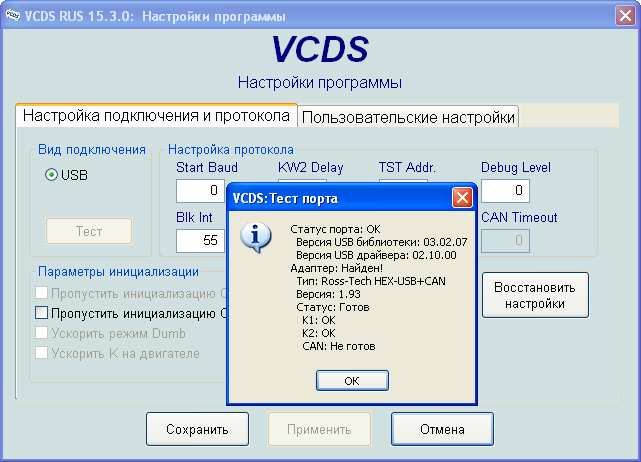The width and height of the screenshot is (641, 462).
Task: Click the 'CAN: Не готов' line
Action: tap(339, 346)
